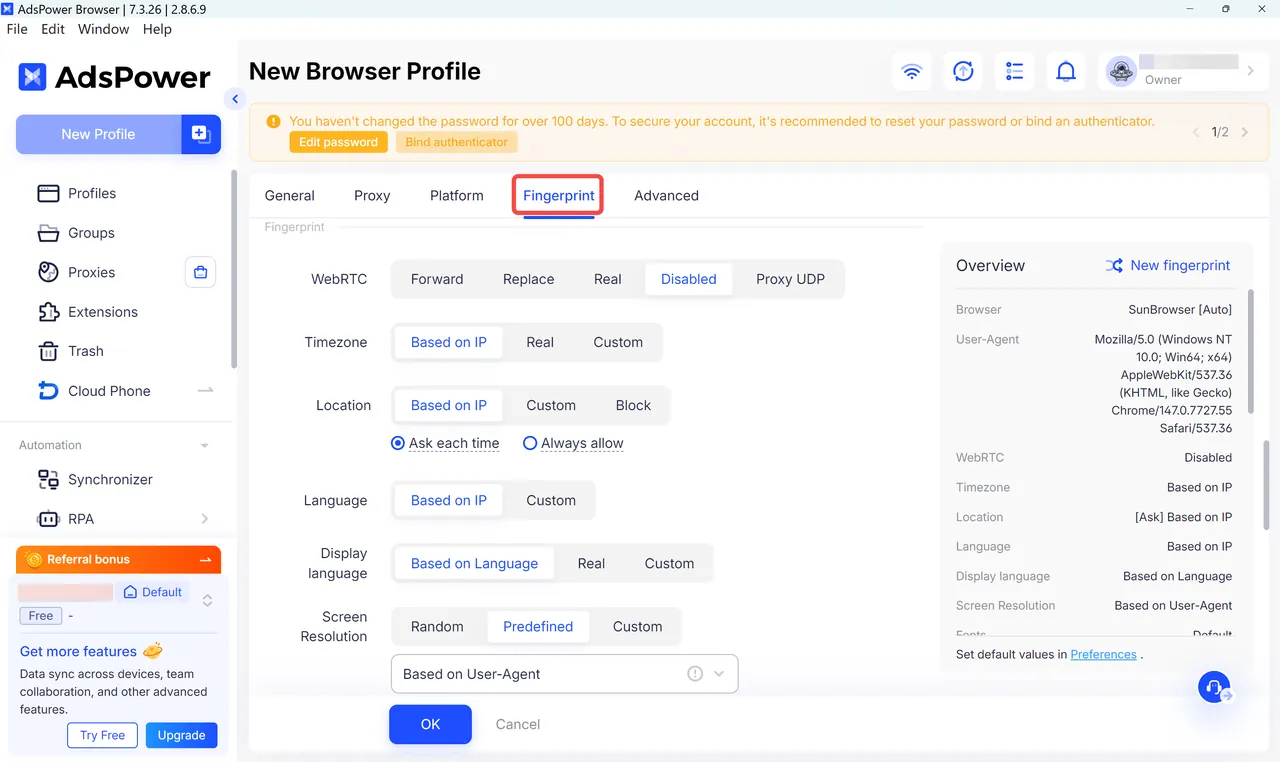Set WebRTC to Forward
This screenshot has height=762, width=1280.
(437, 279)
